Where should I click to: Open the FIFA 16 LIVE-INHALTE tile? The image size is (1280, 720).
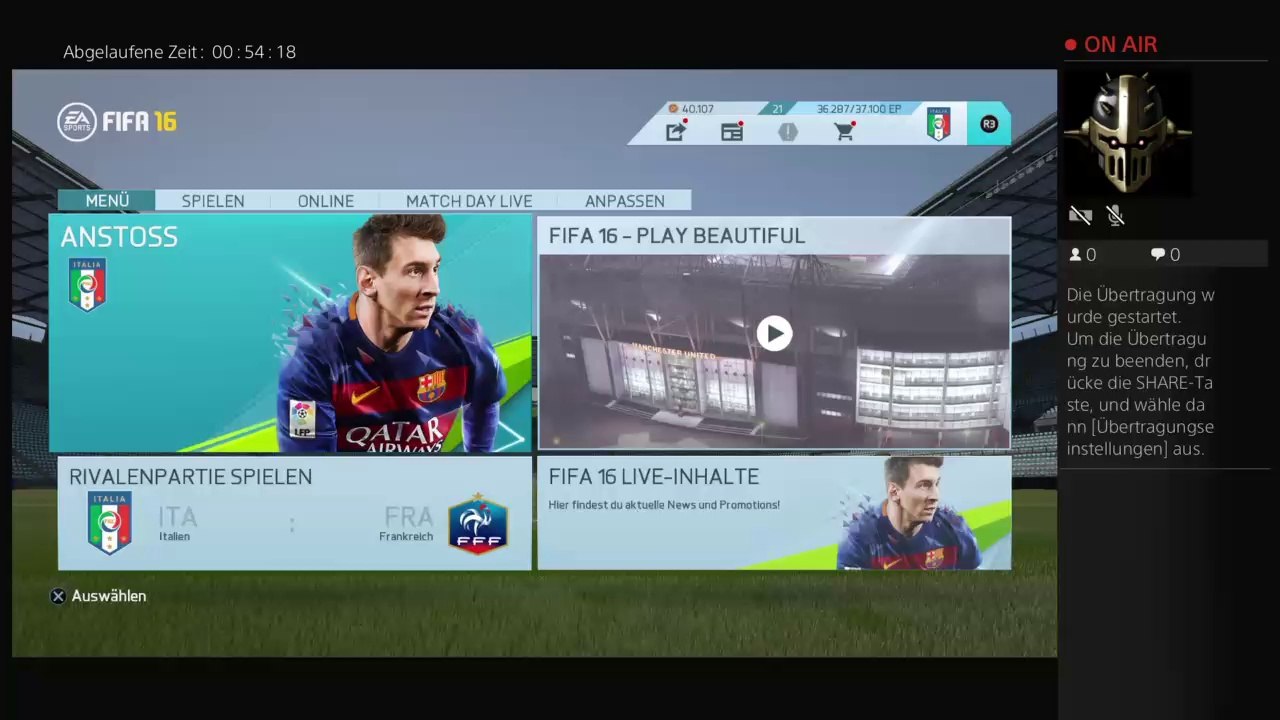point(774,514)
